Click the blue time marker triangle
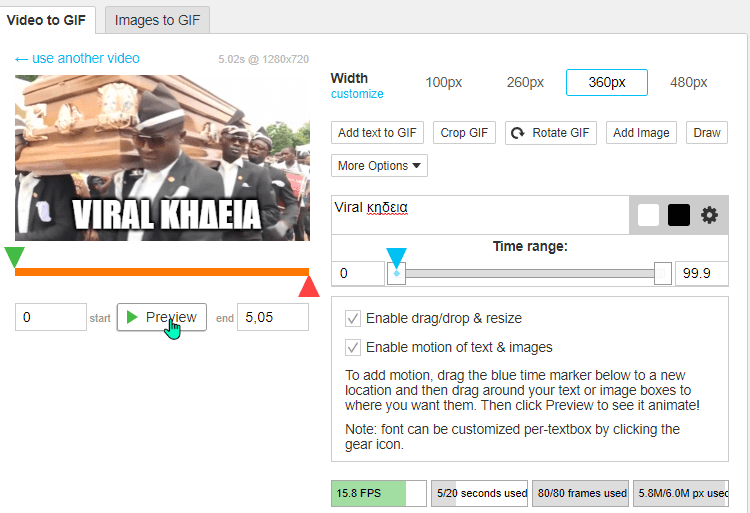 pyautogui.click(x=396, y=258)
